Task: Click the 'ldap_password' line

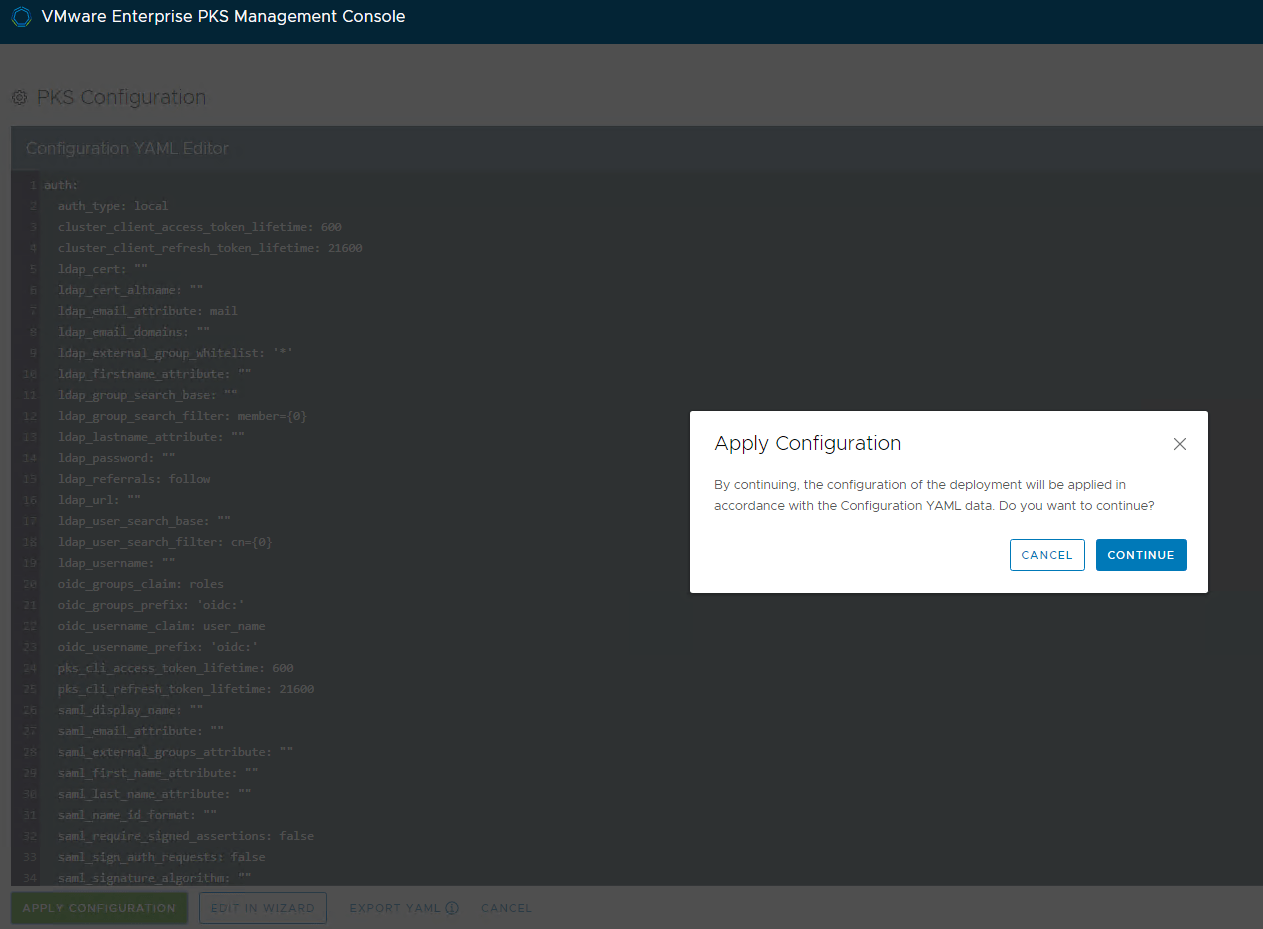Action: coord(117,458)
